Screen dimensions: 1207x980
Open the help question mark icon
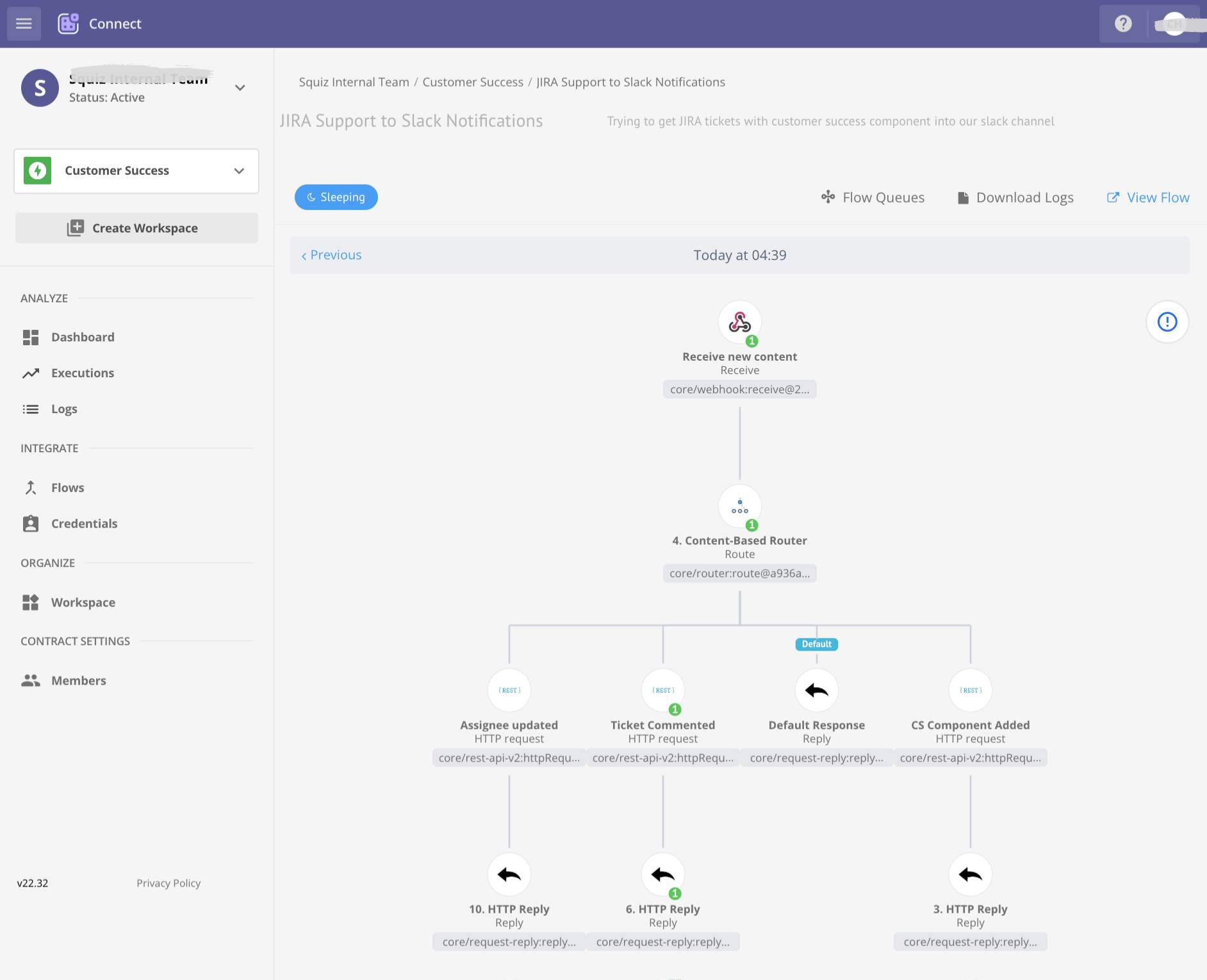1122,24
